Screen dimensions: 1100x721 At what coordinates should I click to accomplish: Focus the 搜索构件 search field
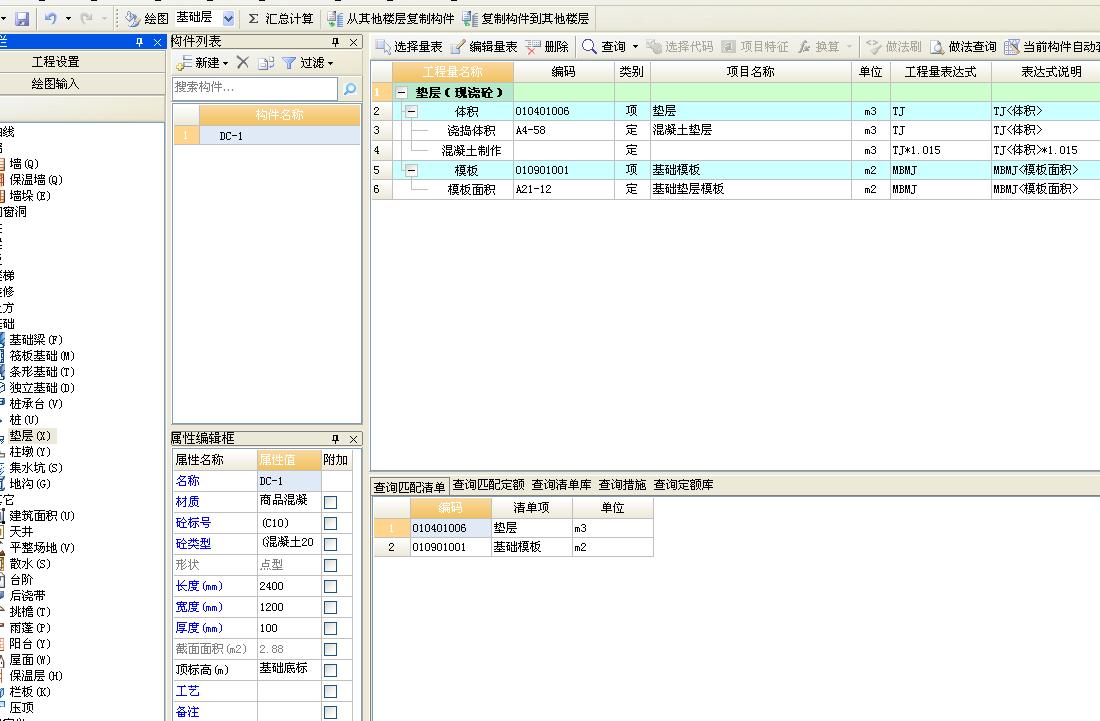tap(255, 88)
